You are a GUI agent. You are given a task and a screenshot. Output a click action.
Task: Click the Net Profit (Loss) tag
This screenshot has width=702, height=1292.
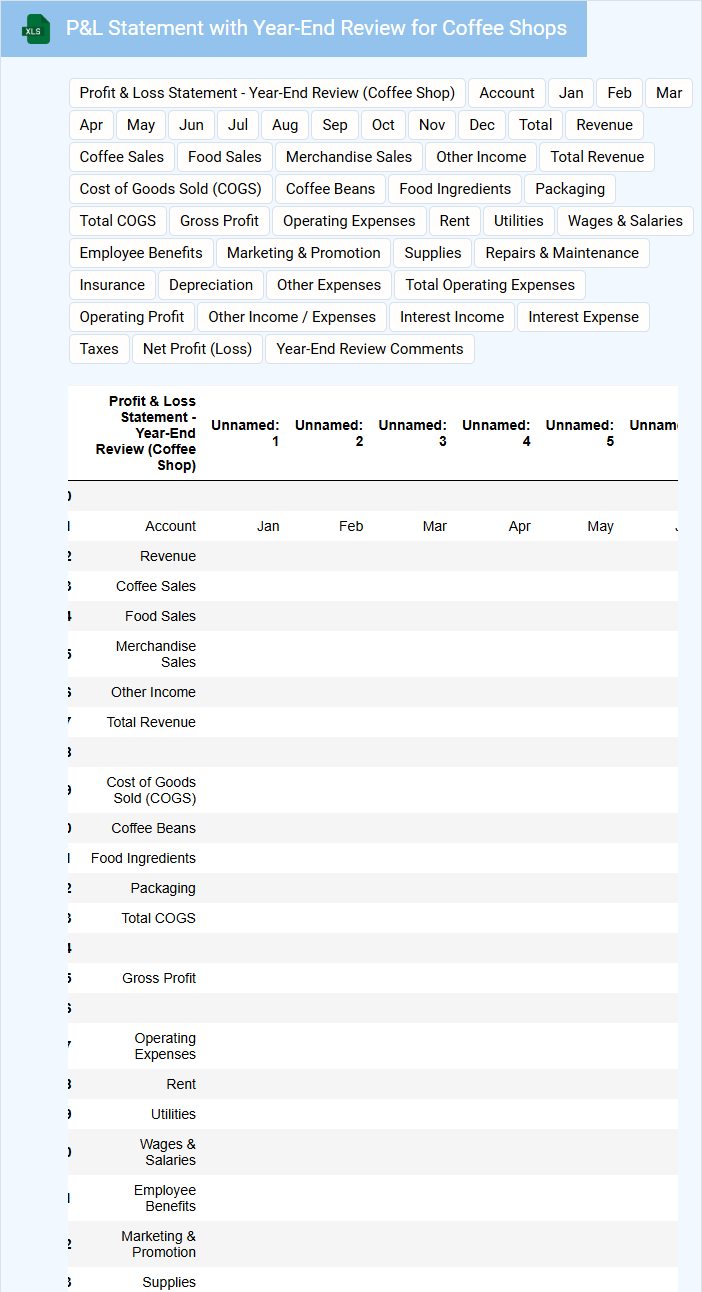(x=198, y=349)
